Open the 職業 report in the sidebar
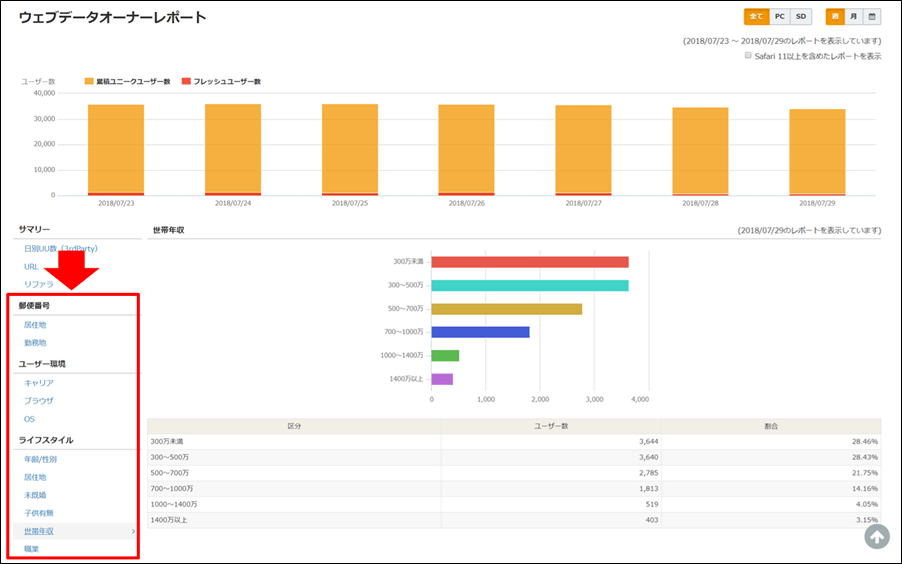Viewport: 902px width, 564px height. click(32, 549)
